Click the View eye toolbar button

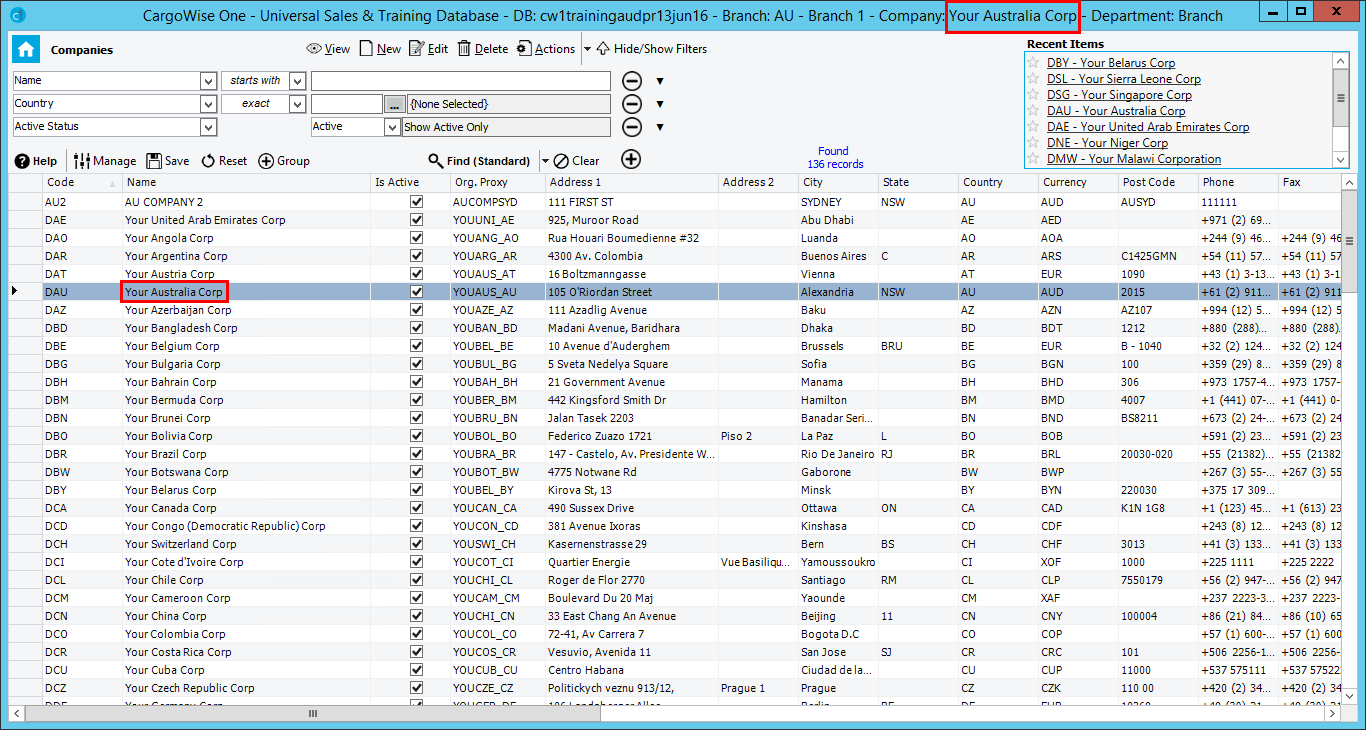(328, 49)
